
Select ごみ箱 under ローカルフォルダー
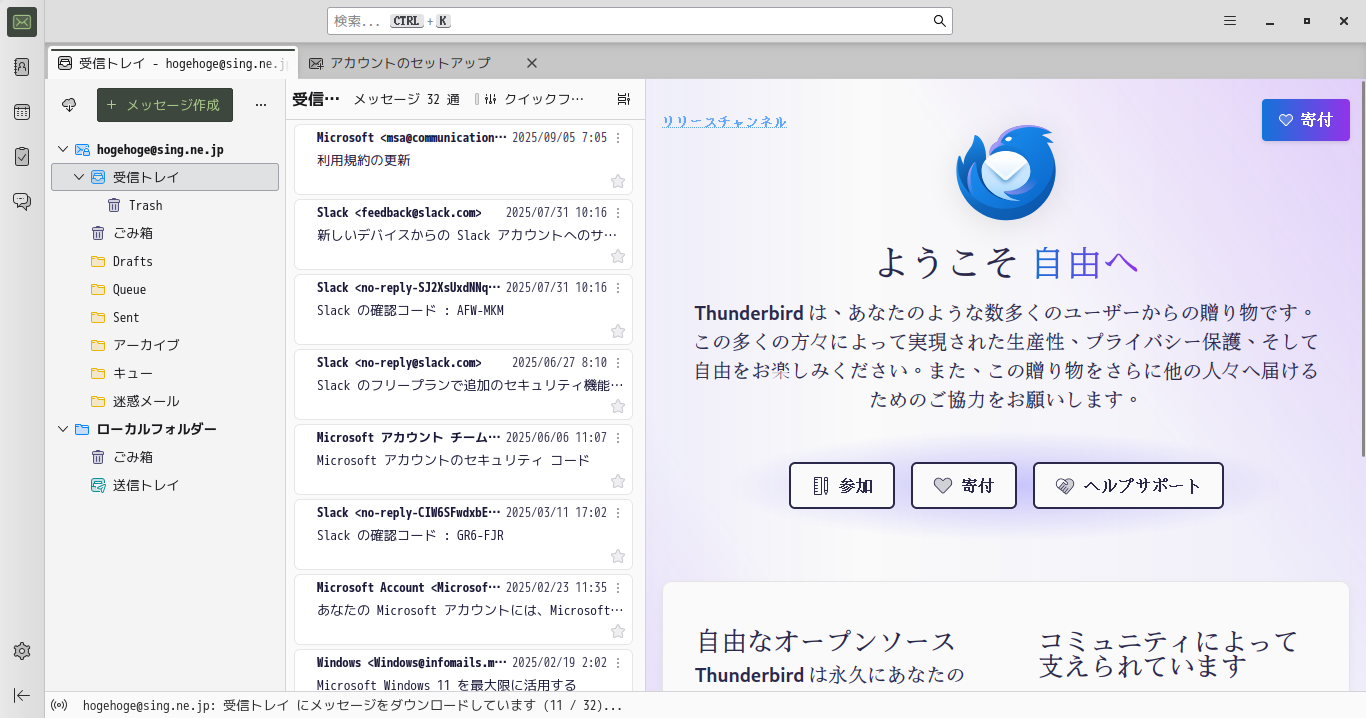click(x=166, y=457)
